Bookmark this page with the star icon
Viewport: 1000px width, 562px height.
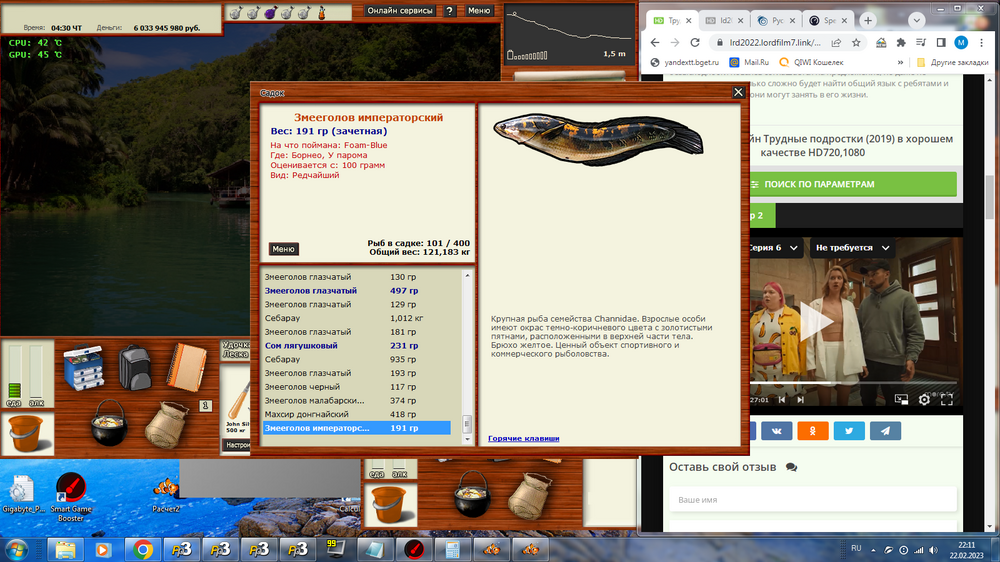(x=856, y=43)
